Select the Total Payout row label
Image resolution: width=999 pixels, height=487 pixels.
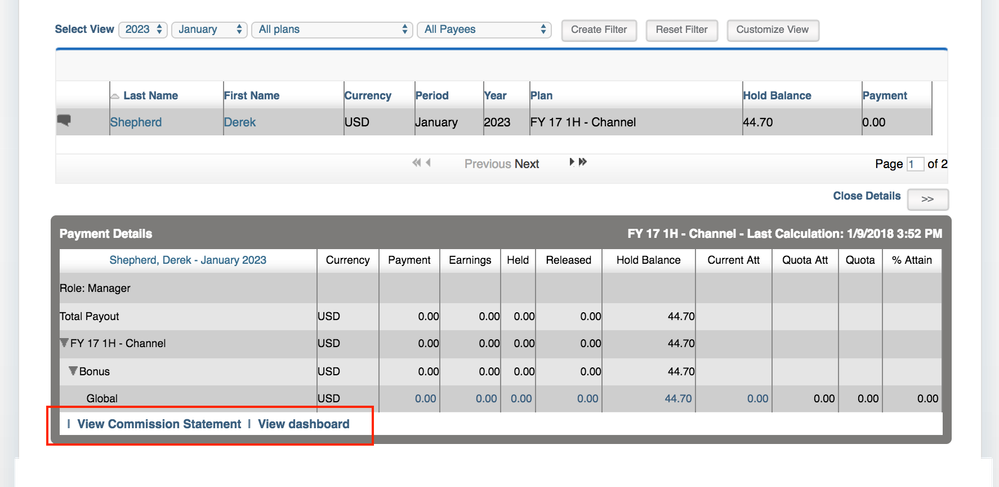point(89,316)
